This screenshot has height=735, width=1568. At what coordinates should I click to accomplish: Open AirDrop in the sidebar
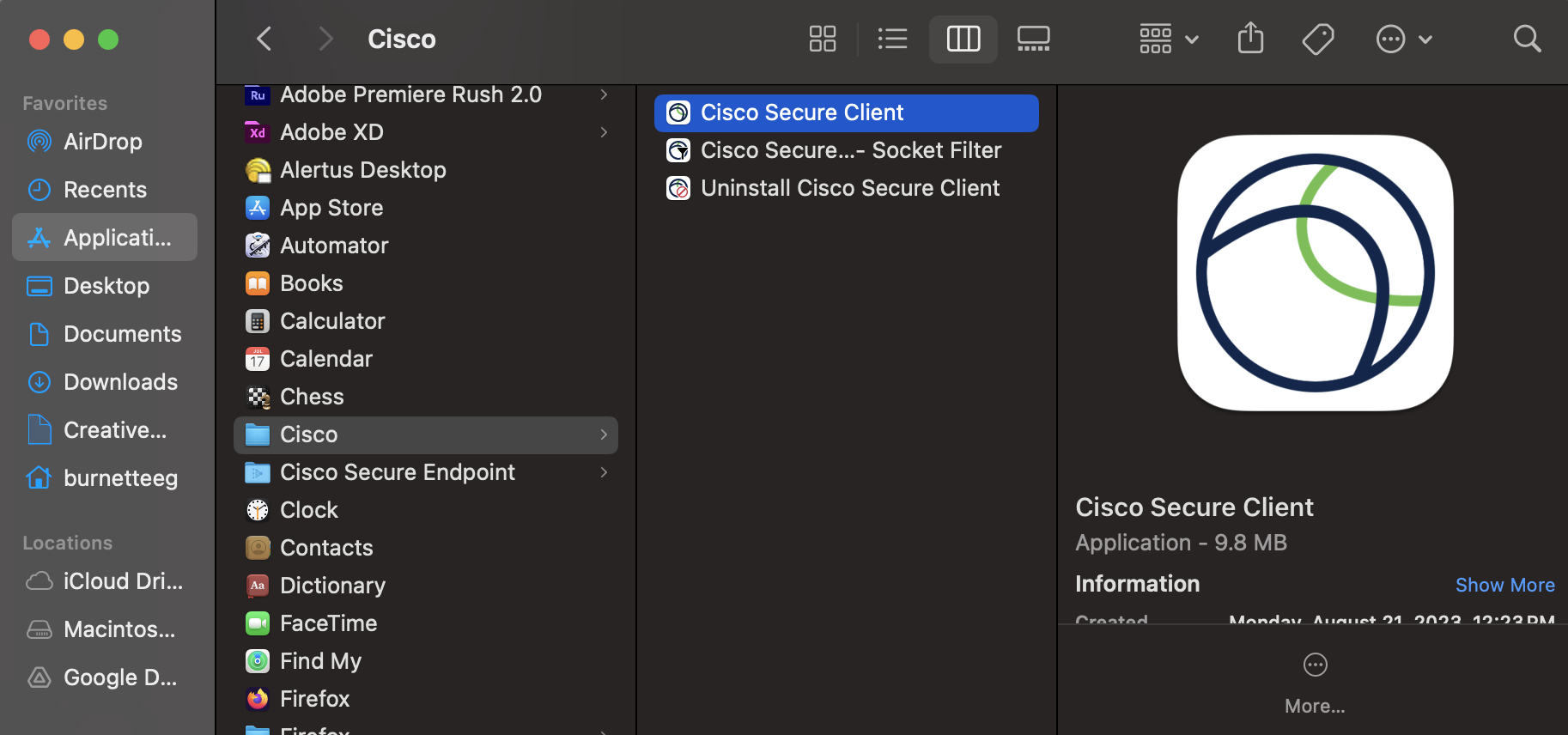pos(105,142)
